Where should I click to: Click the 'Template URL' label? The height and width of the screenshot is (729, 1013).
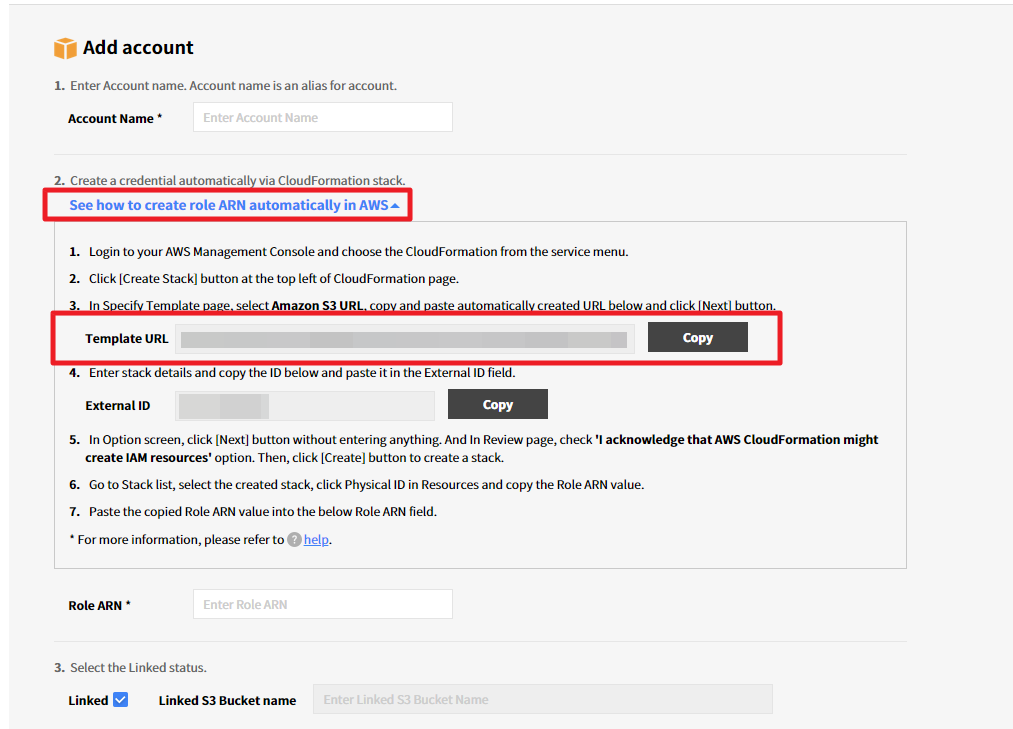click(x=127, y=339)
